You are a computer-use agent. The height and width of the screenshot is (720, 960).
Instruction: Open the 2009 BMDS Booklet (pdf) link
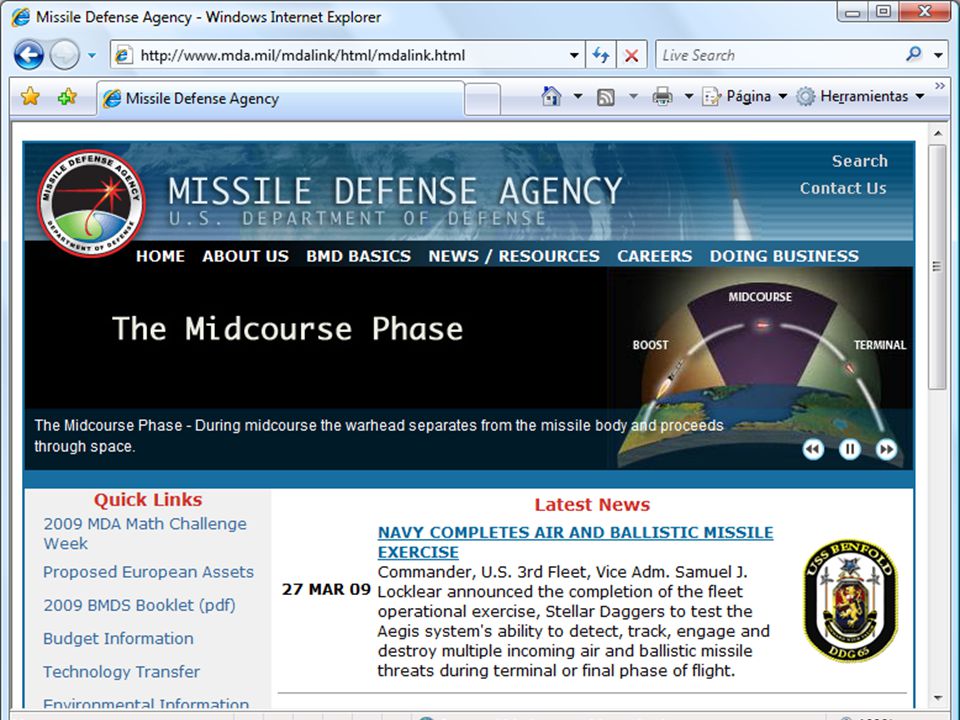[139, 605]
